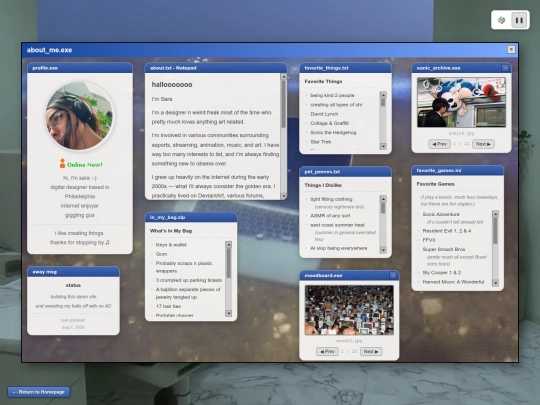This screenshot has height=405, width=540.
Task: Click '3 crumpled up parking tickets' item
Action: (x=189, y=280)
